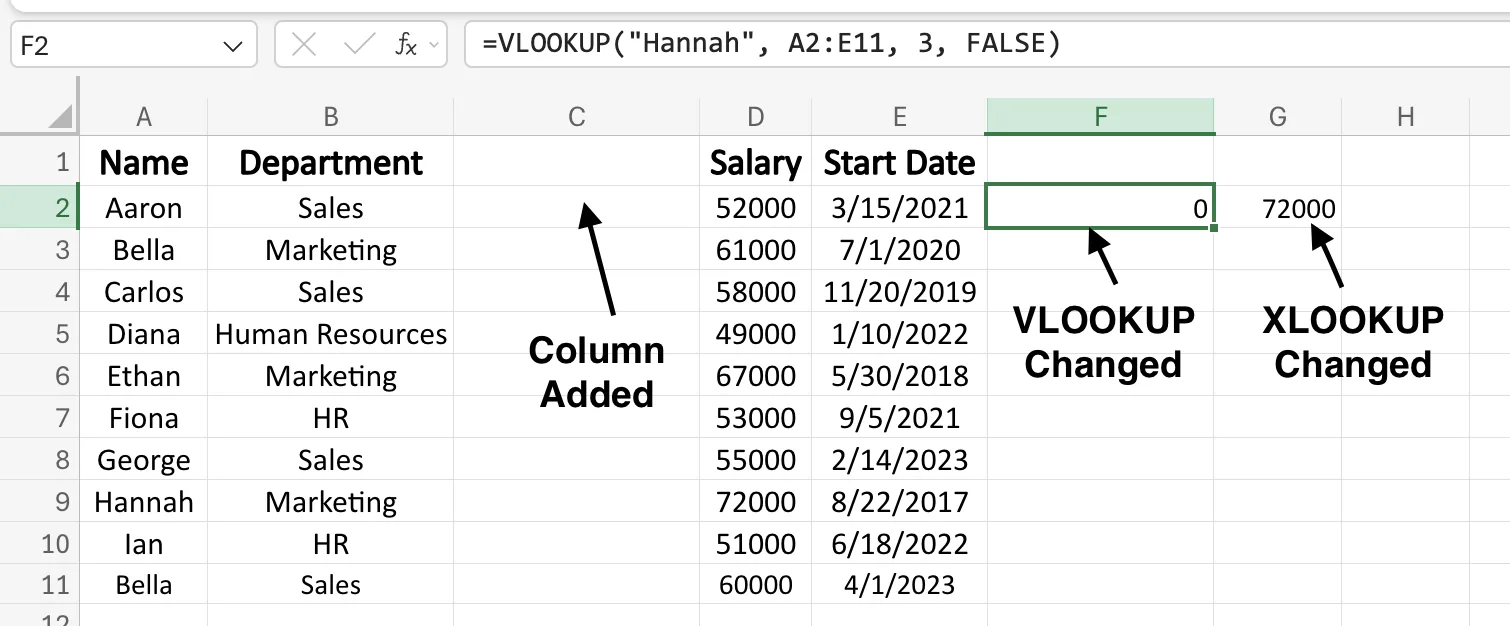The height and width of the screenshot is (626, 1510).
Task: Open the Name Box dropdown arrow
Action: [233, 46]
